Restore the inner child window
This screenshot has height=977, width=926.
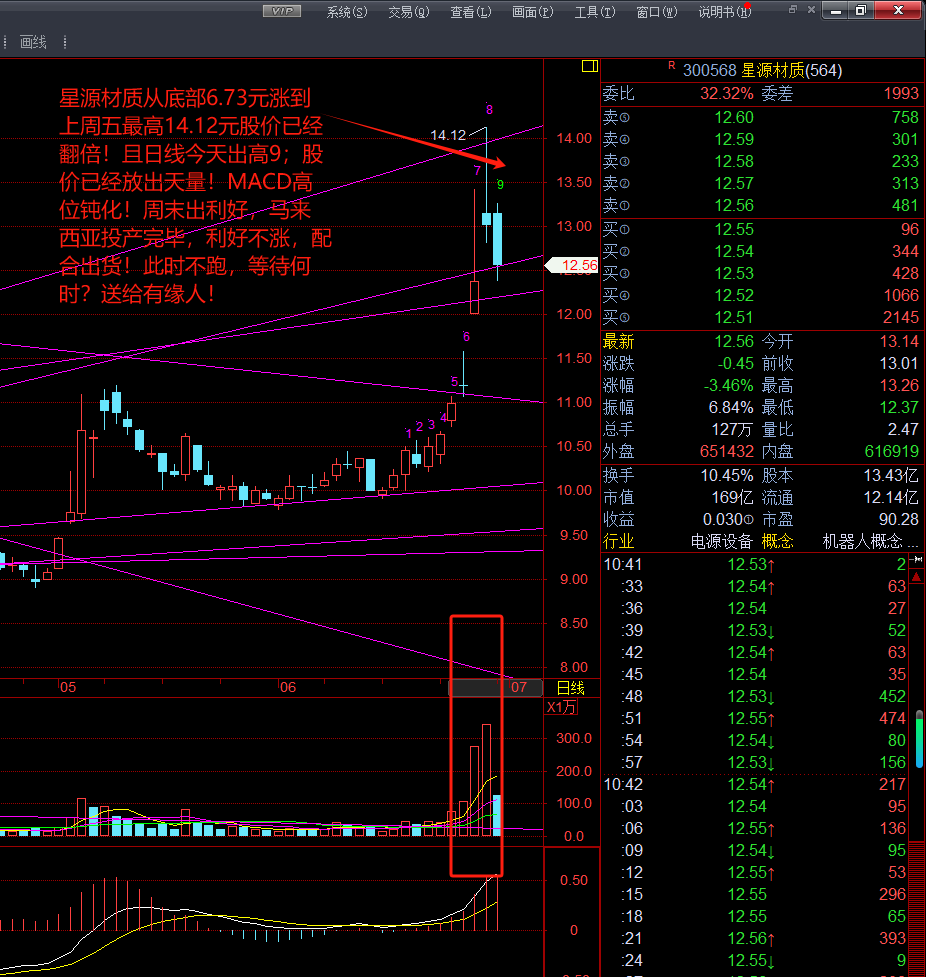[x=793, y=9]
